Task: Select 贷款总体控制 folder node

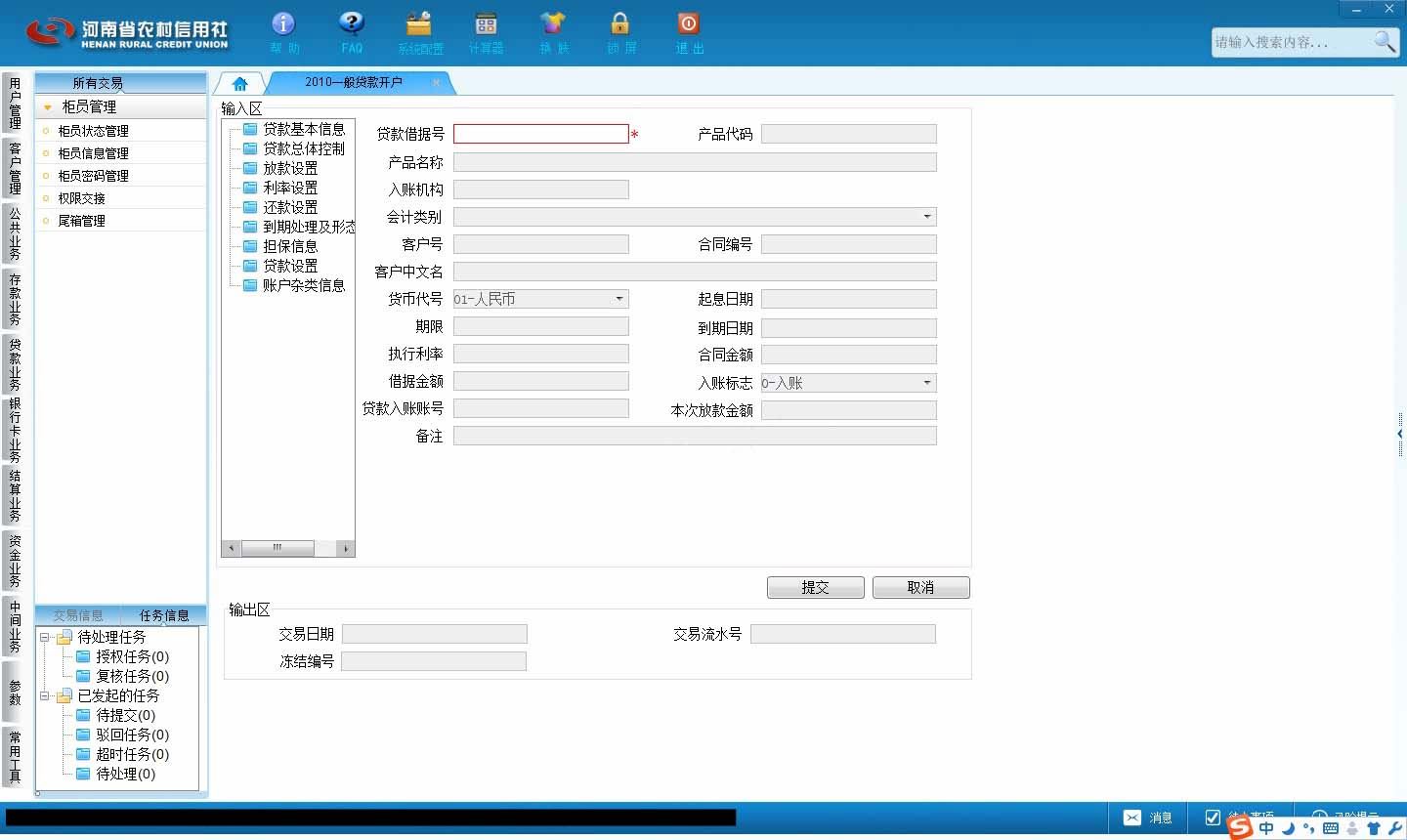Action: [294, 148]
